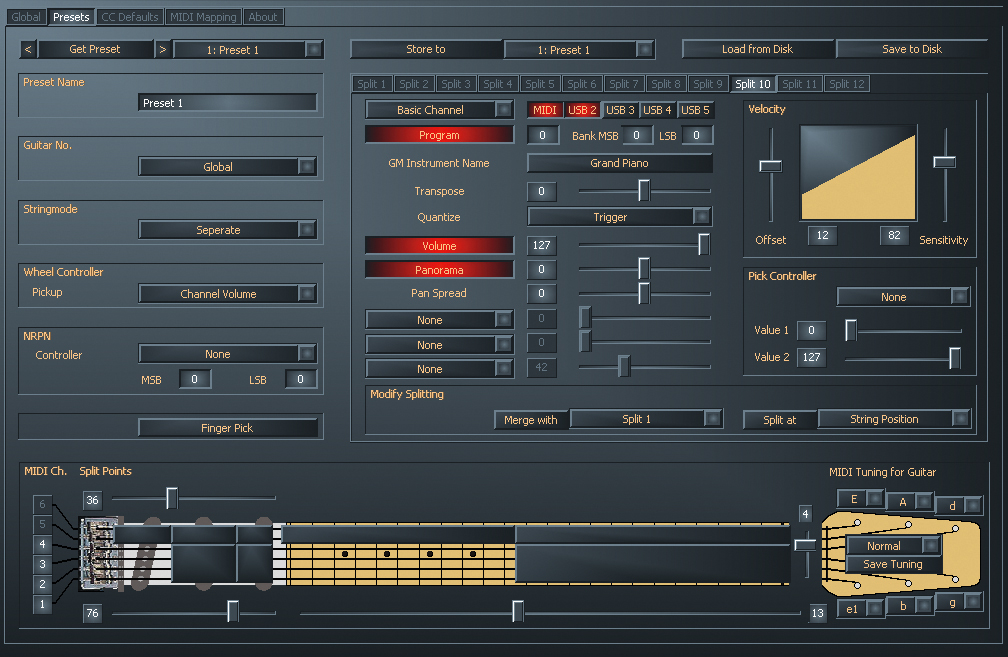This screenshot has width=1008, height=657.
Task: Click the next preset arrow button
Action: click(163, 50)
